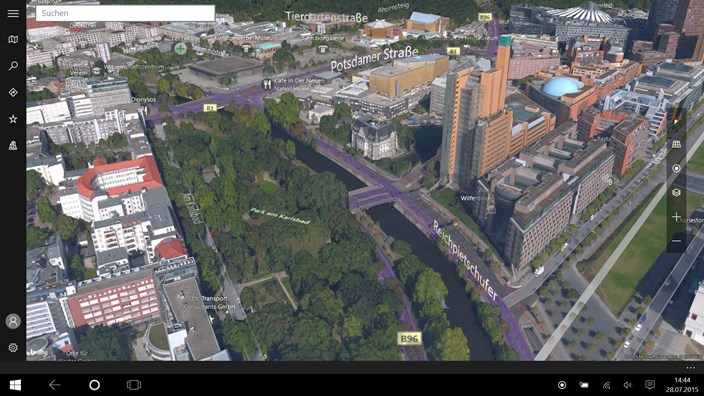Open Favorites star in sidebar
This screenshot has height=396, width=704.
[13, 119]
